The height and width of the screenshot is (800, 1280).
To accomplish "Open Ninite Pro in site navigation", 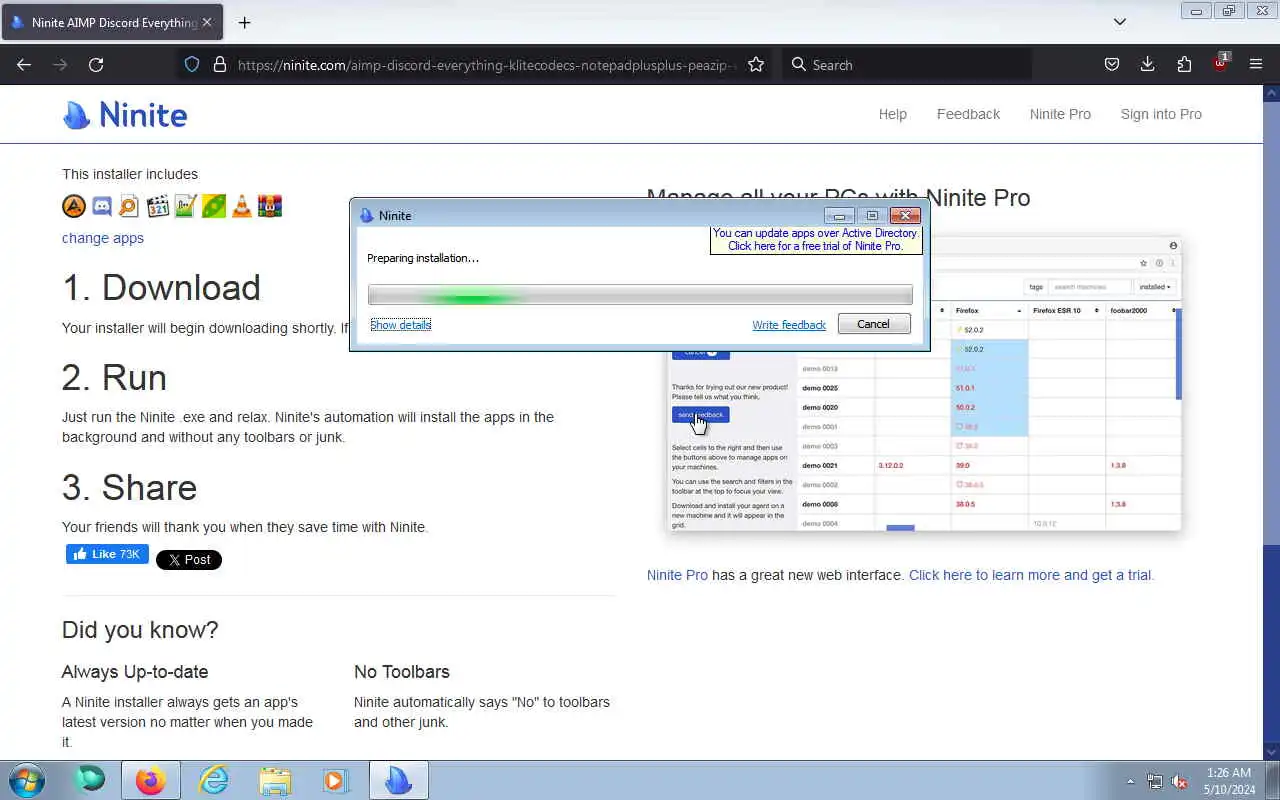I will pyautogui.click(x=1060, y=114).
